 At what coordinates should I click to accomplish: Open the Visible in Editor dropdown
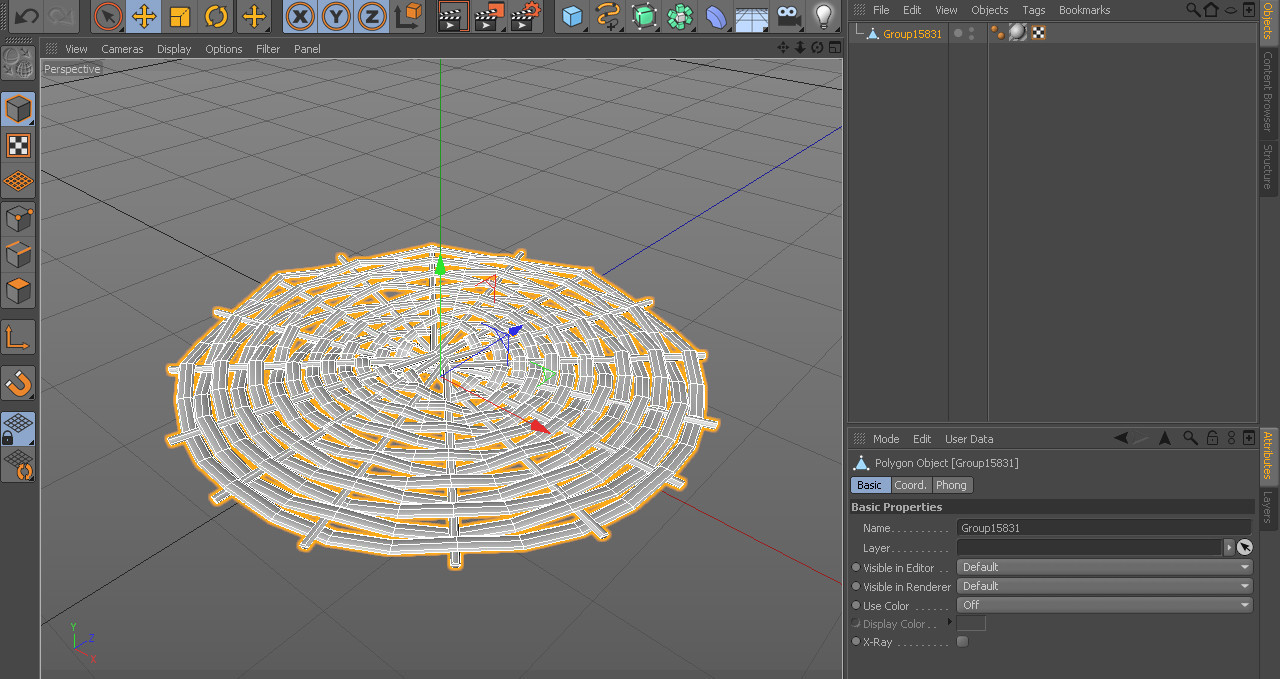(x=1104, y=567)
